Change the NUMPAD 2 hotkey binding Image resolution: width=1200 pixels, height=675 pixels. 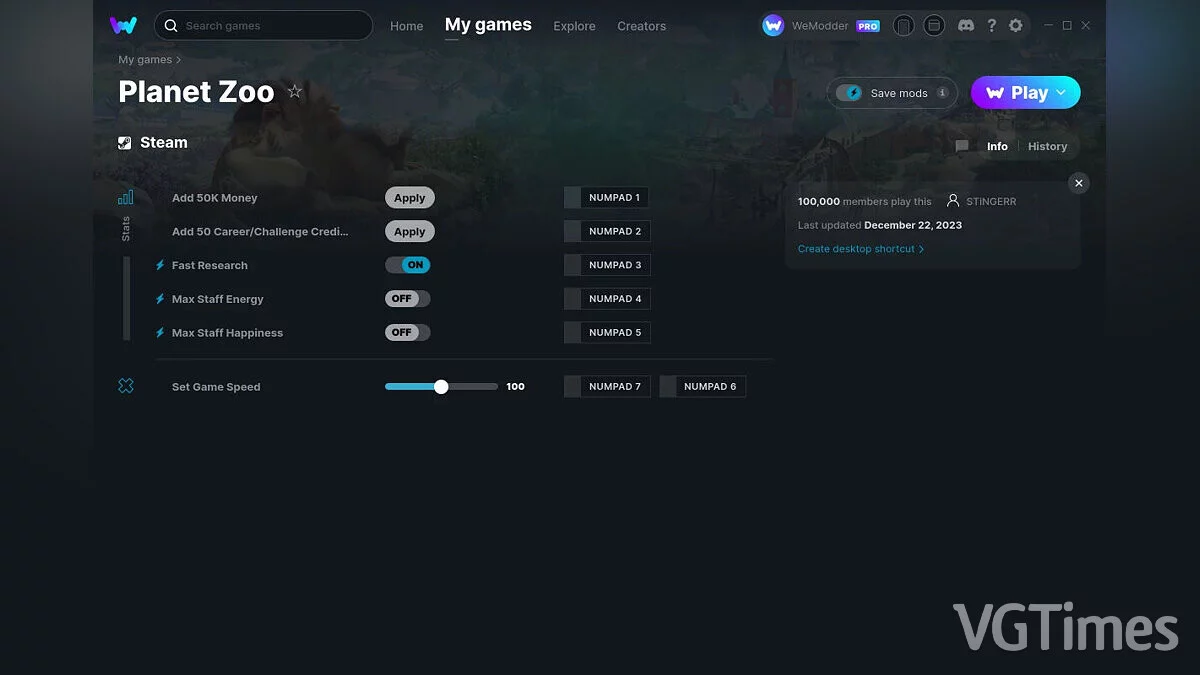pyautogui.click(x=607, y=231)
